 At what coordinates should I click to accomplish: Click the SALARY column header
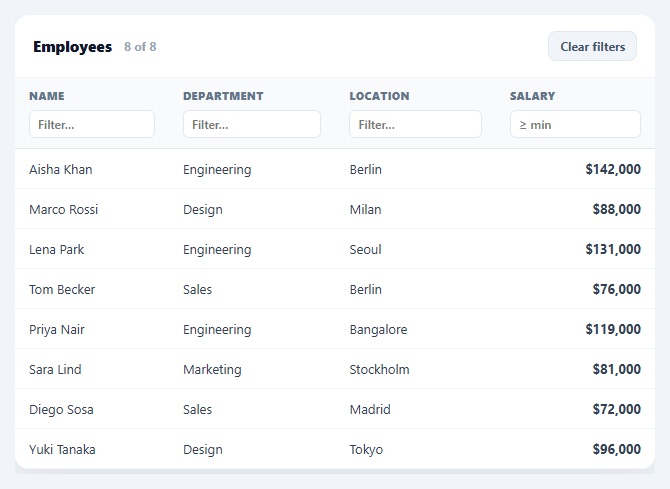pyautogui.click(x=532, y=96)
